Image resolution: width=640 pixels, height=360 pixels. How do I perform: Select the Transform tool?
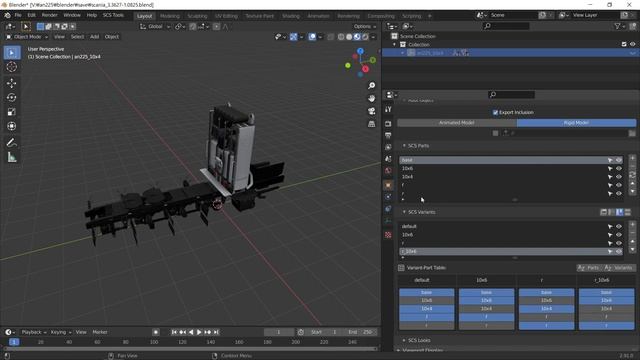click(11, 126)
